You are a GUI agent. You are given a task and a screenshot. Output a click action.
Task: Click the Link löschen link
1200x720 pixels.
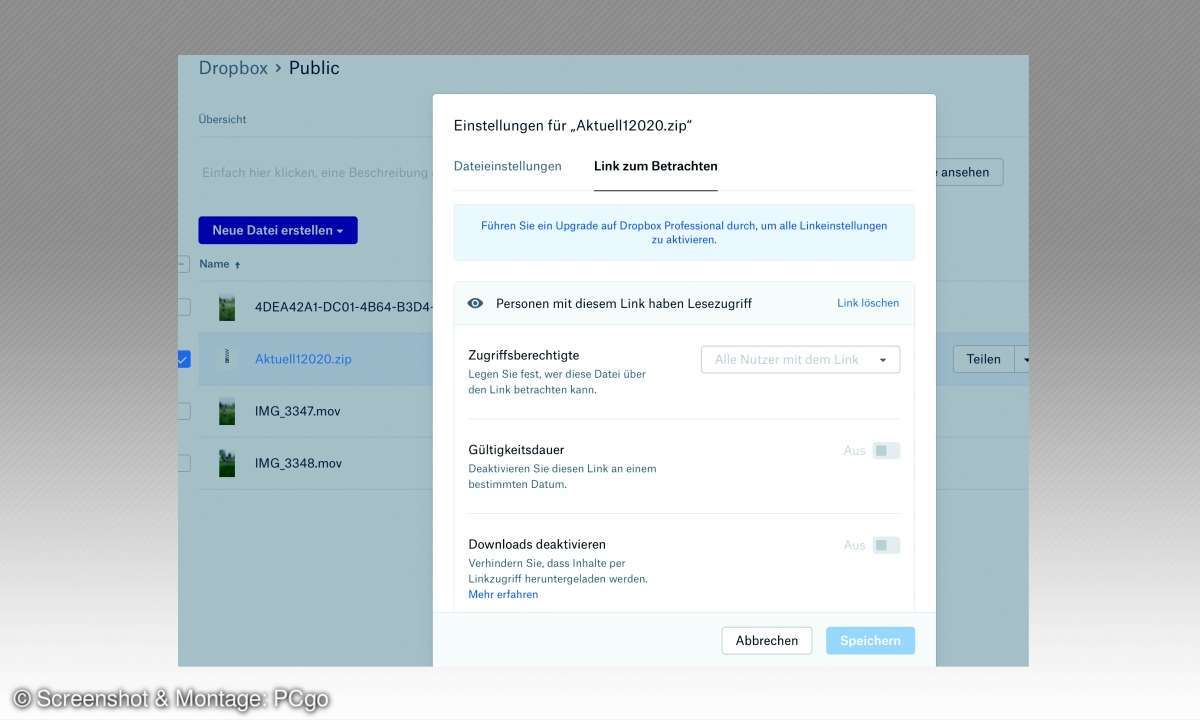coord(868,303)
